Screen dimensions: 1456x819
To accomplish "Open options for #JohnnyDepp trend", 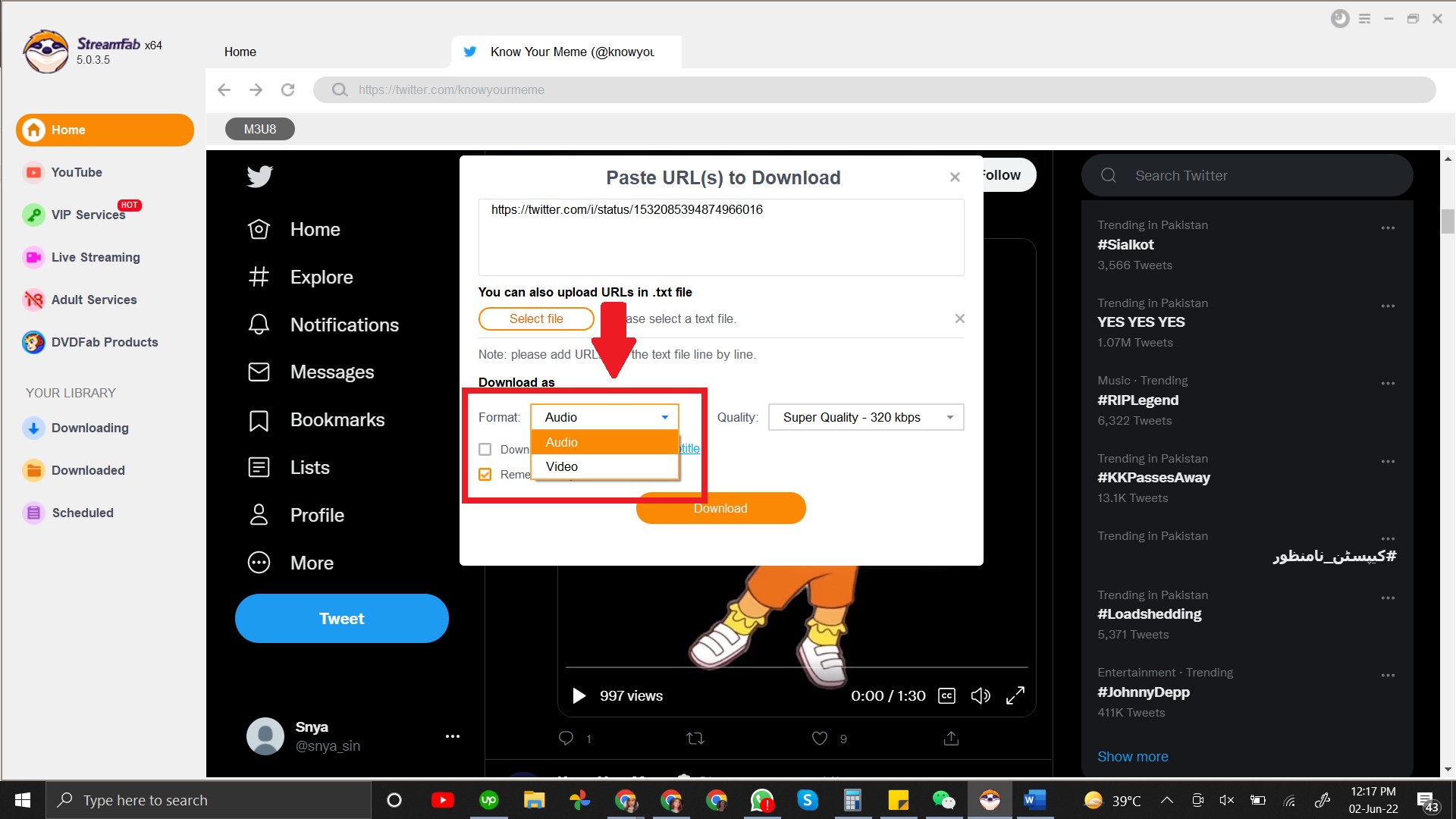I will point(1388,675).
